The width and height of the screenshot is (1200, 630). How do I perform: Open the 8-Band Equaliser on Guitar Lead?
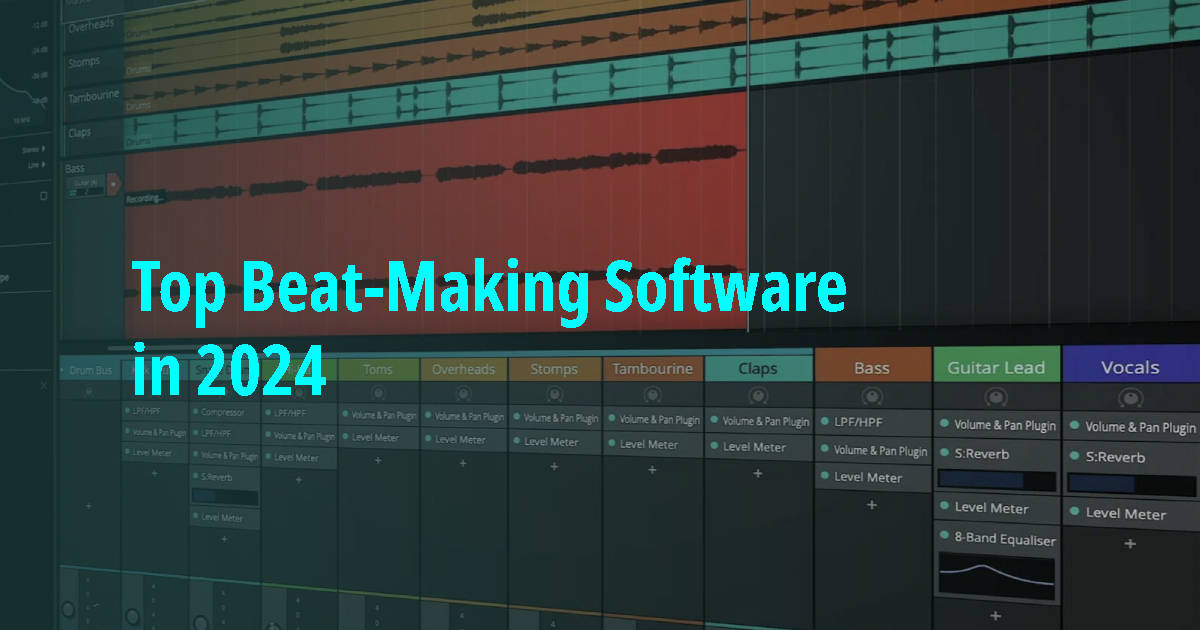(x=1000, y=539)
